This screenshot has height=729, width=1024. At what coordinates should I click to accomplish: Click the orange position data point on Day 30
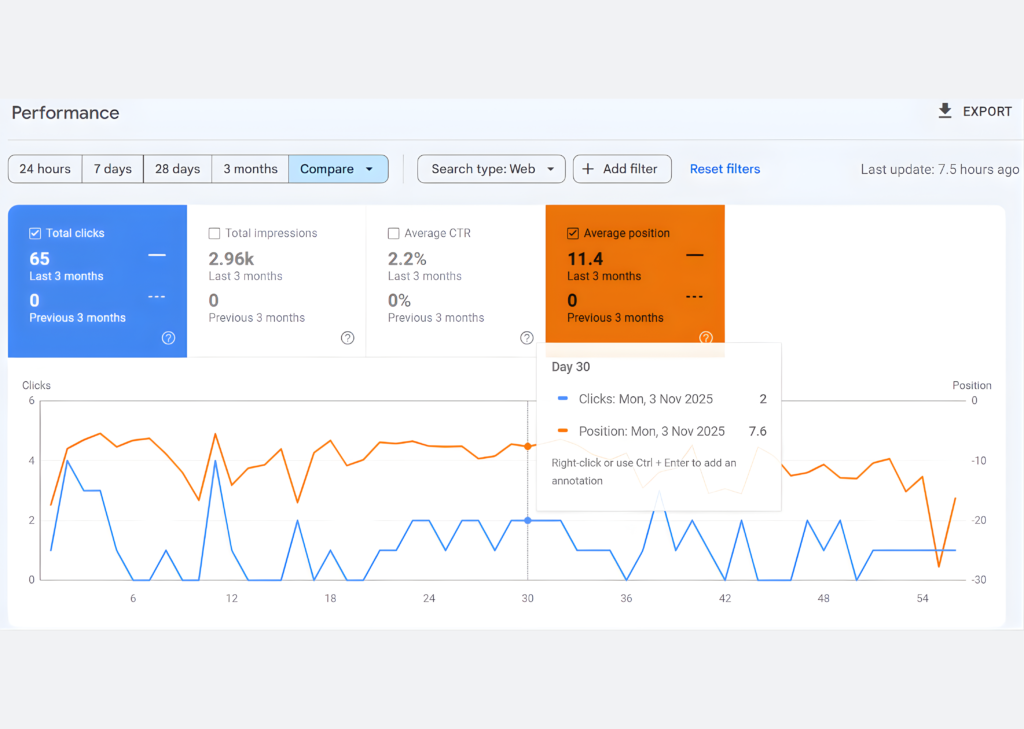pyautogui.click(x=528, y=446)
